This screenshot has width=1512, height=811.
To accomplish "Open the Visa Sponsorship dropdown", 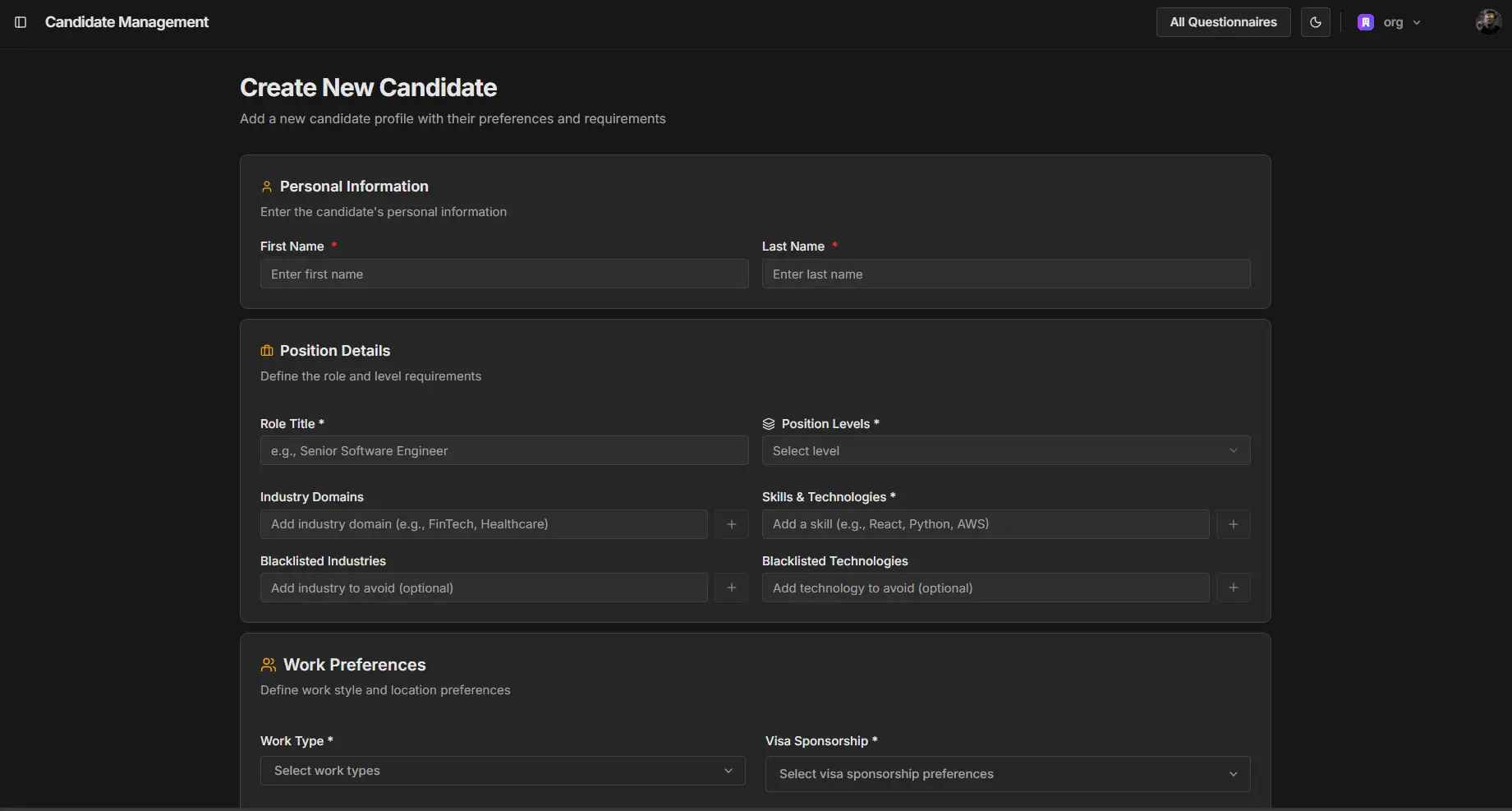I will [1007, 774].
